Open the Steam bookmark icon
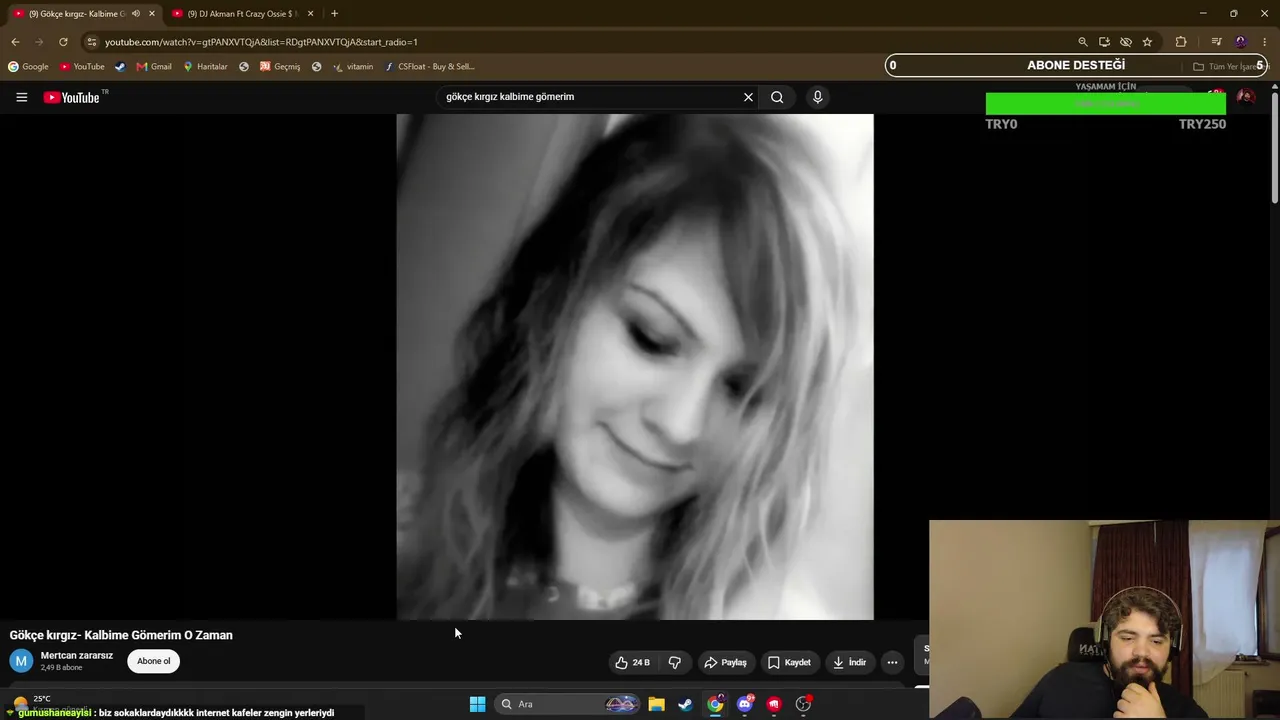 click(120, 67)
